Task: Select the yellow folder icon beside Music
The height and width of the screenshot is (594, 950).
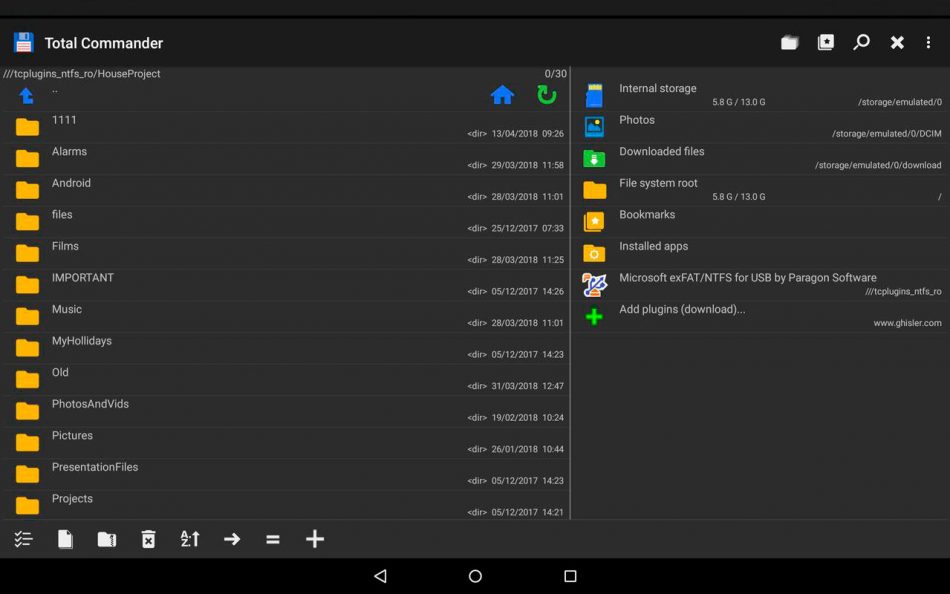Action: 27,316
